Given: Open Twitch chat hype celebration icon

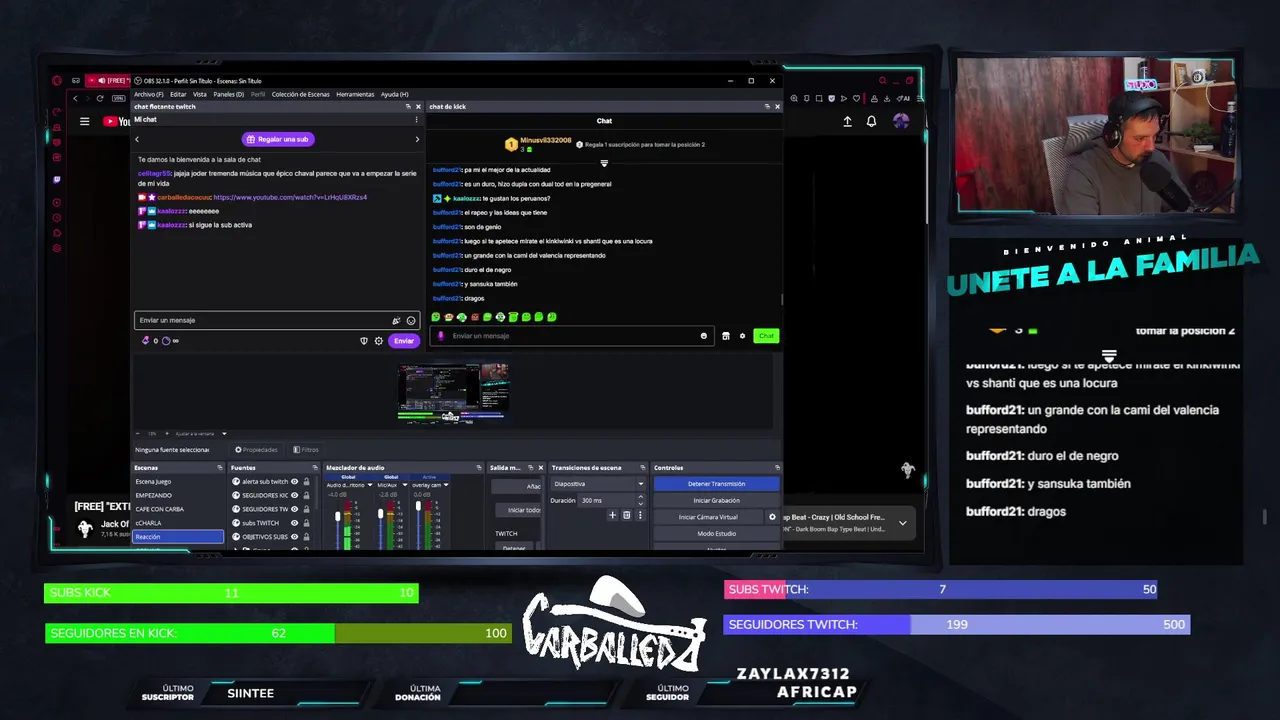Looking at the screenshot, I should (x=396, y=320).
